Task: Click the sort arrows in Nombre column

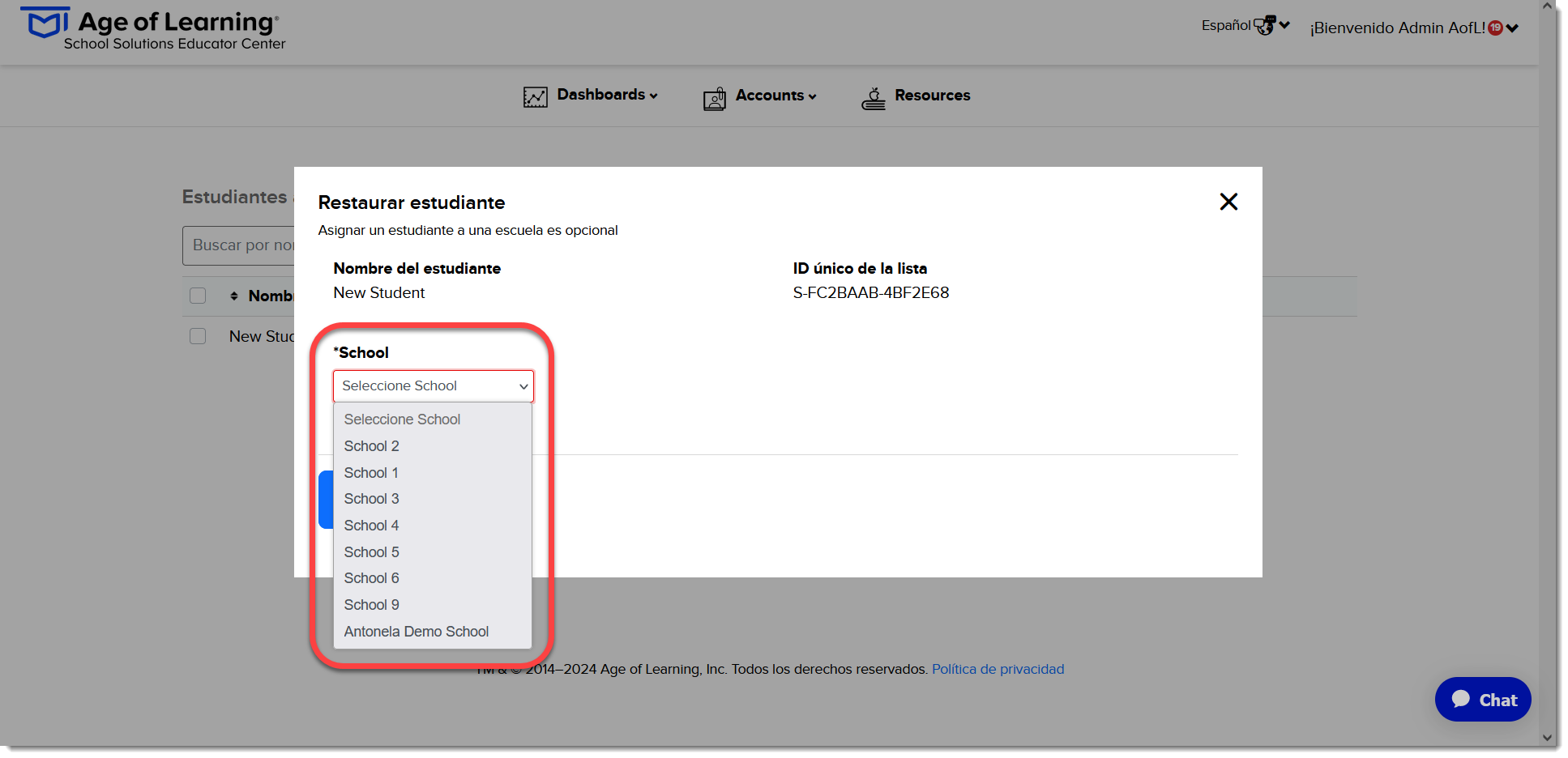Action: (x=234, y=296)
